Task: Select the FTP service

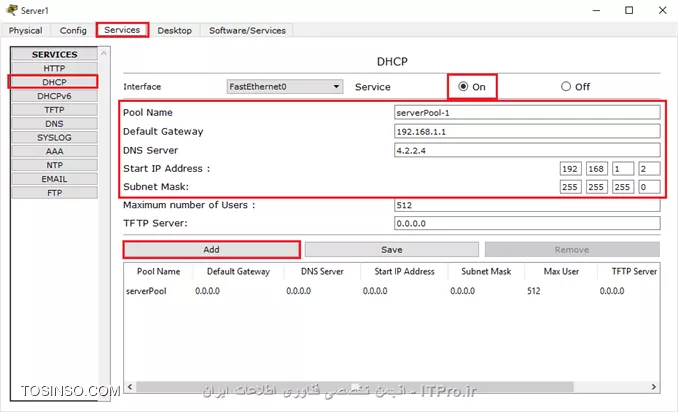Action: (54, 193)
